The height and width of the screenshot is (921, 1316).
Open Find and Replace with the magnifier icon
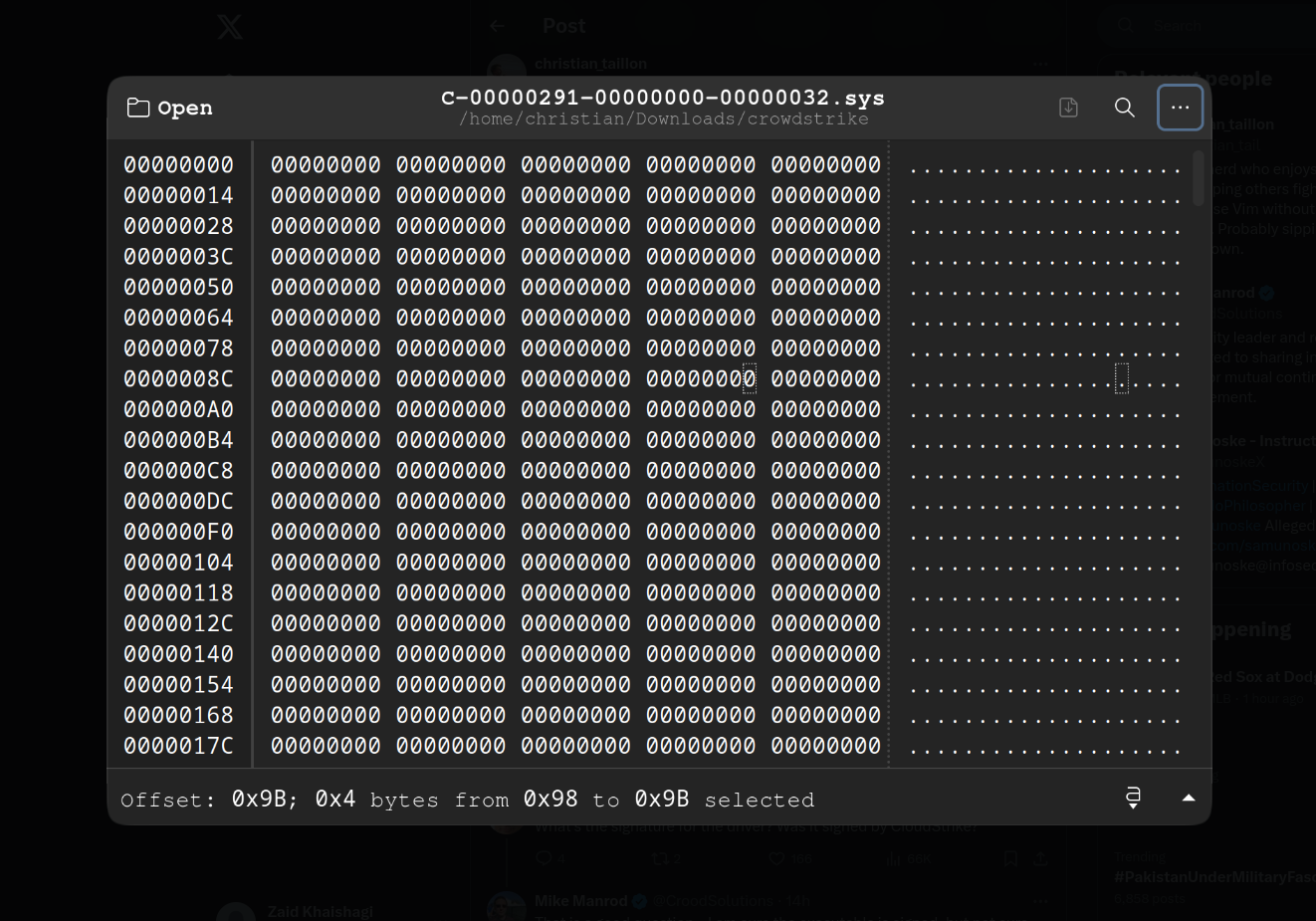[x=1124, y=107]
